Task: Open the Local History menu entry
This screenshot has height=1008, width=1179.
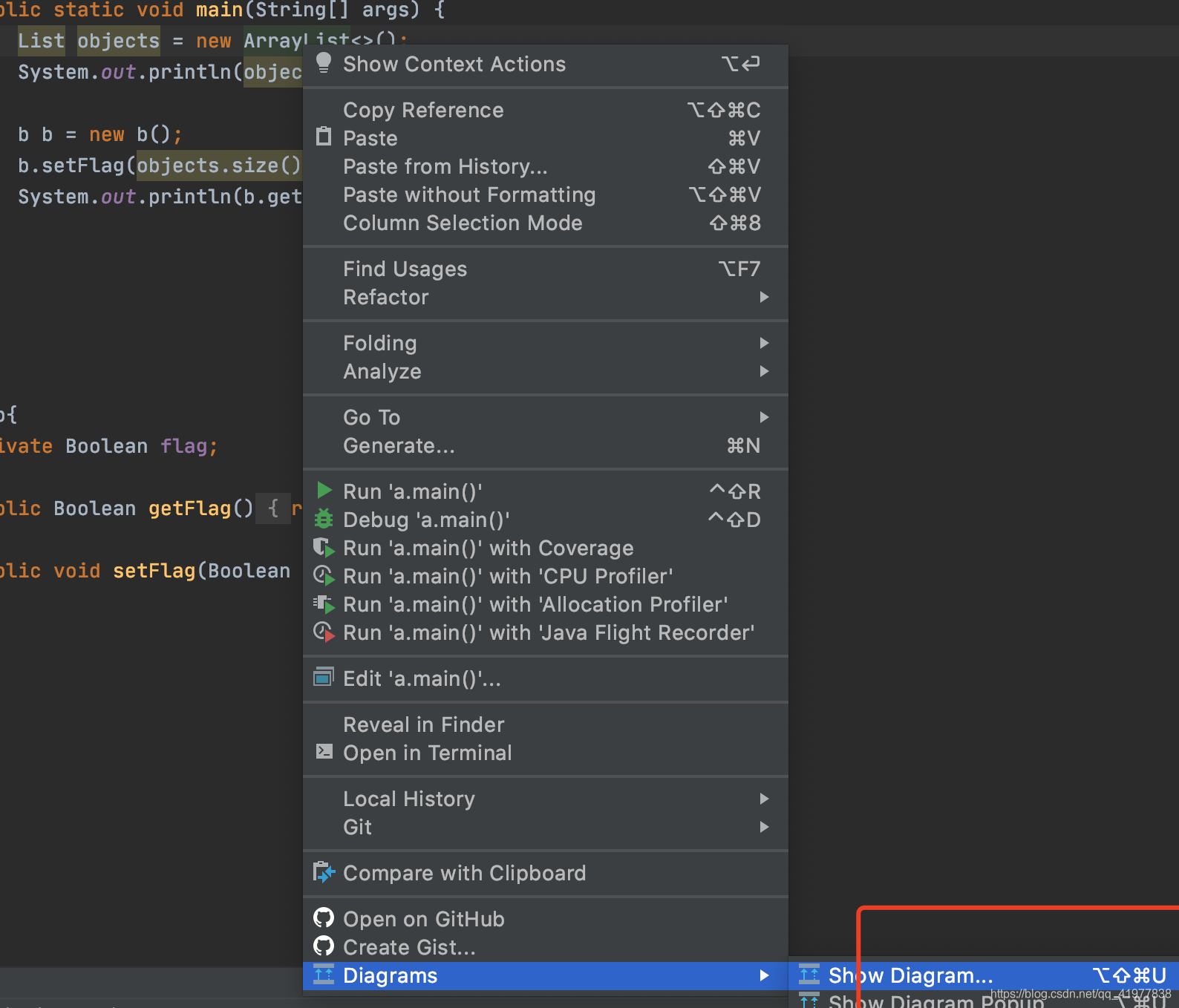Action: (546, 799)
